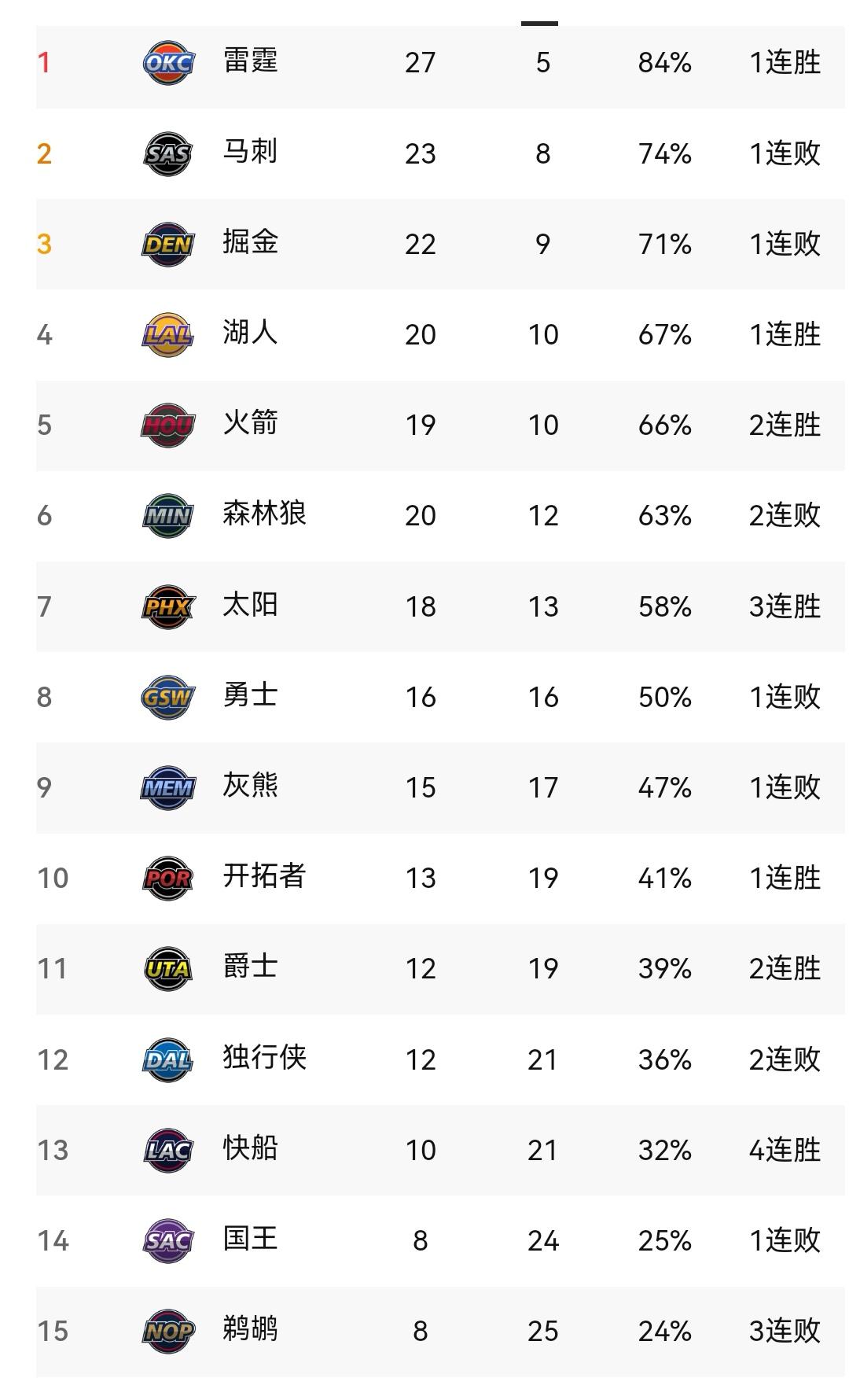Open the LAL Lakers team logo
This screenshot has width=849, height=1400.
coord(168,334)
